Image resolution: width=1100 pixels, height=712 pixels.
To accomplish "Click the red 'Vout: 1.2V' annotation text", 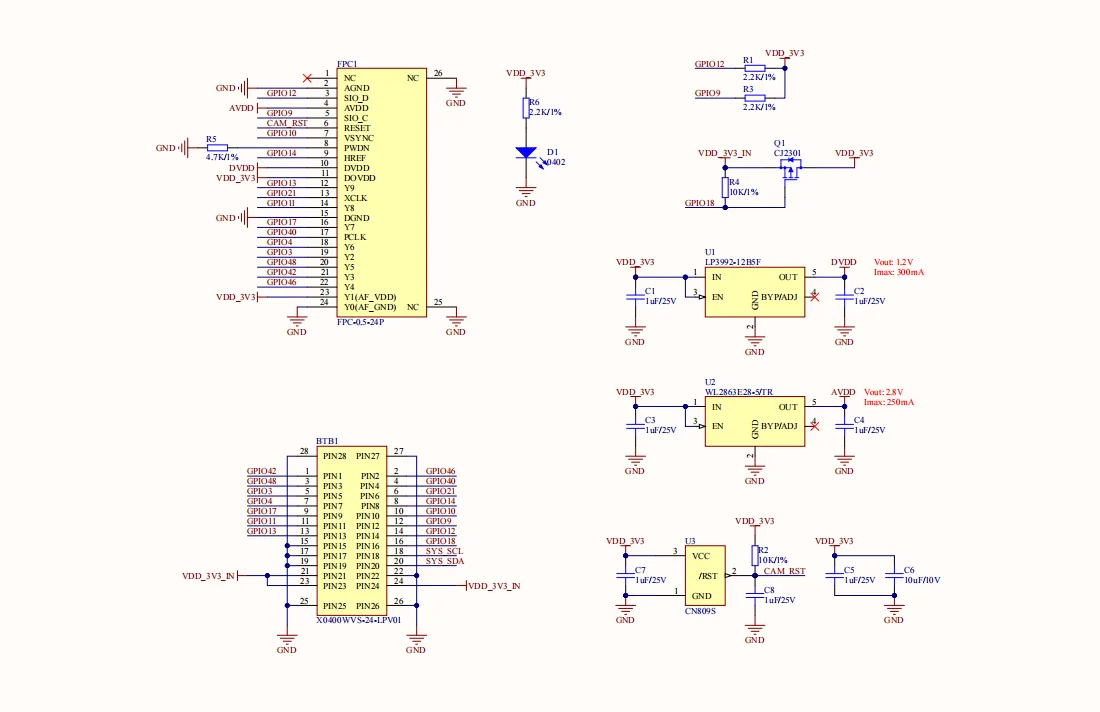I will click(892, 262).
